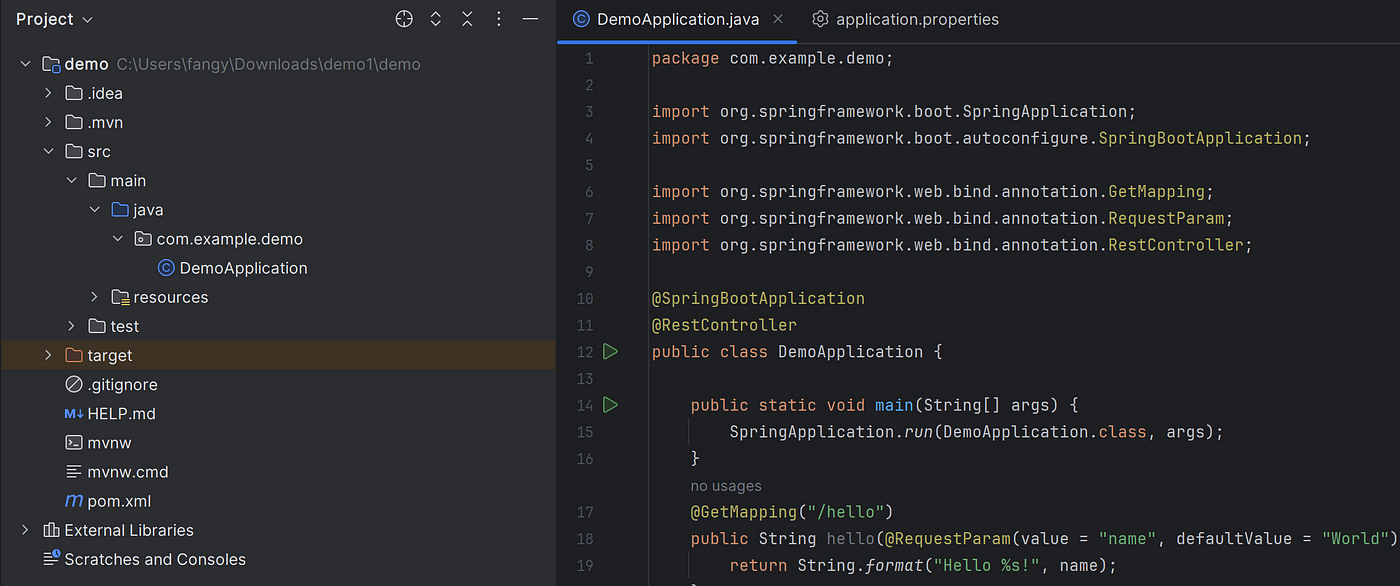Viewport: 1400px width, 586px height.
Task: Click the Scratches and Consoles icon
Action: (x=51, y=559)
